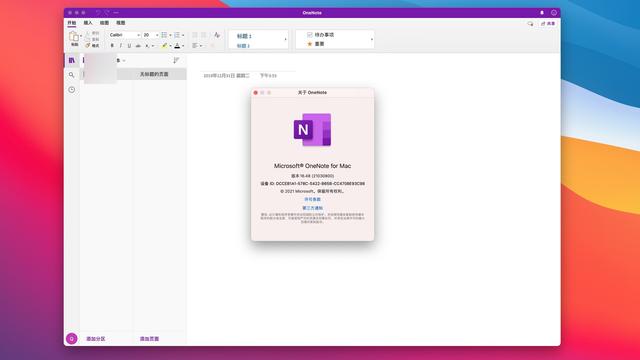Select the 标题 2 heading style

[243, 46]
